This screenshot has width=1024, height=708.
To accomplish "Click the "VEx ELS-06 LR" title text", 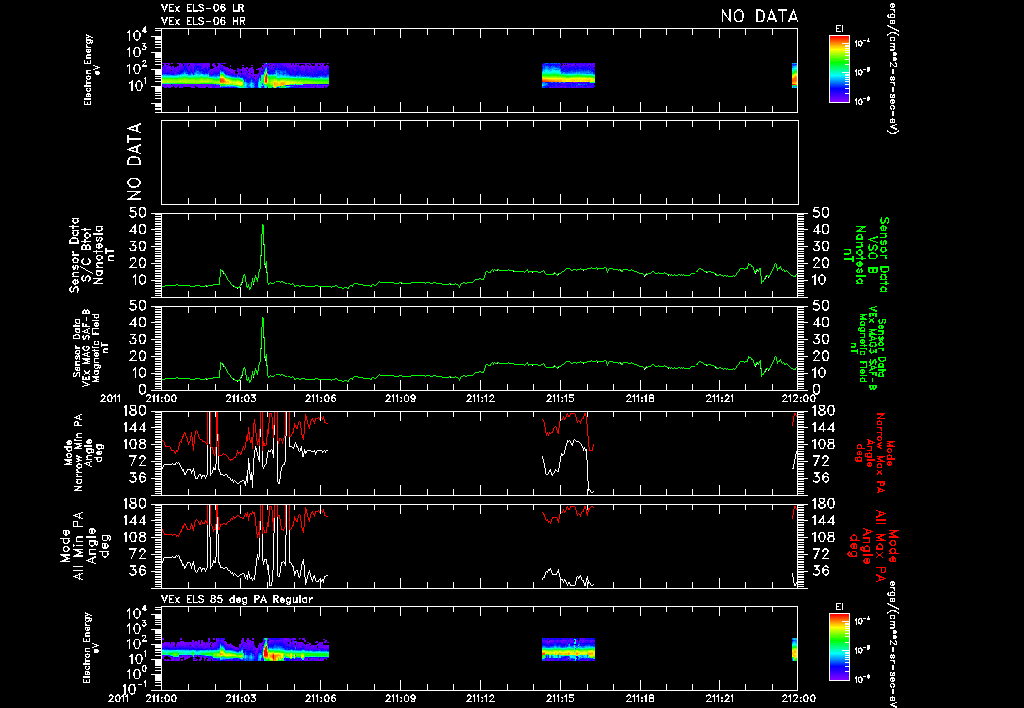I will [202, 8].
